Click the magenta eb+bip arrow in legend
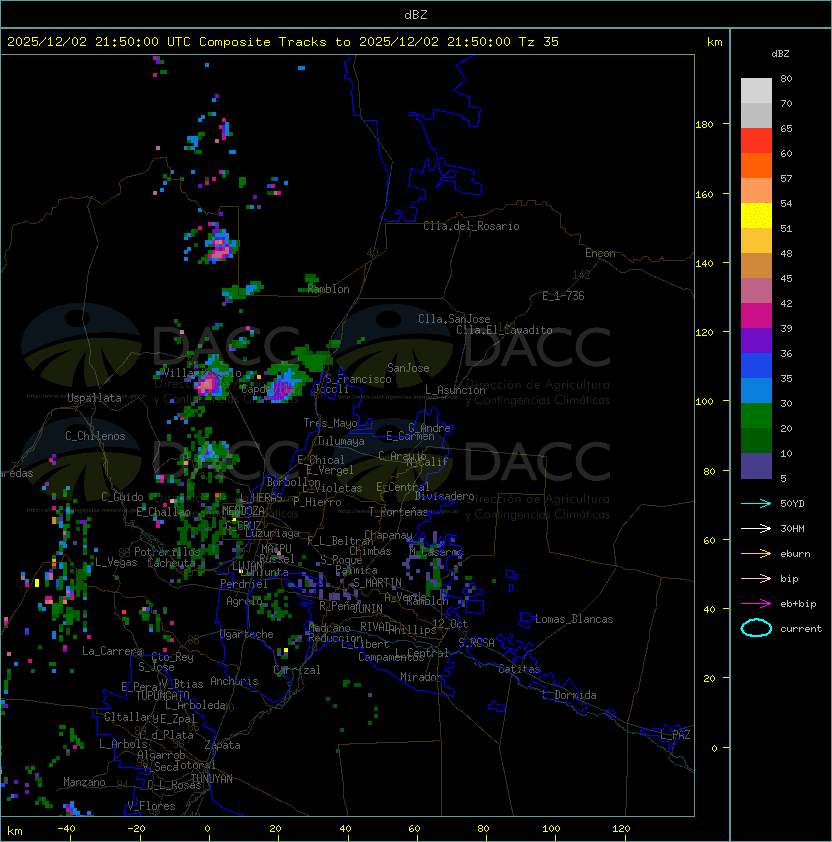 tap(756, 604)
